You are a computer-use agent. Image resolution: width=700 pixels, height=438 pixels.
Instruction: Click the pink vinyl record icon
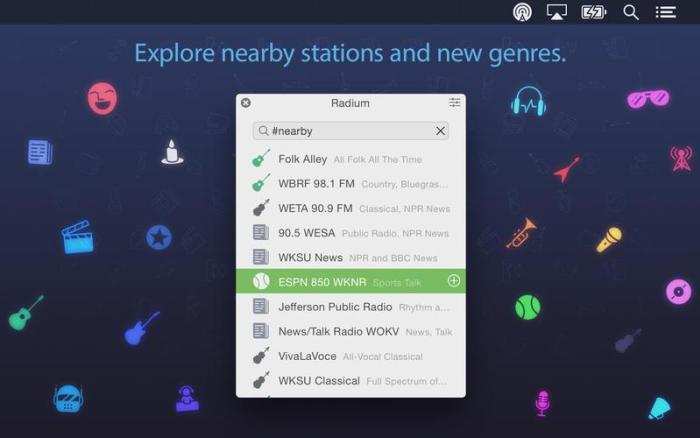tap(679, 292)
